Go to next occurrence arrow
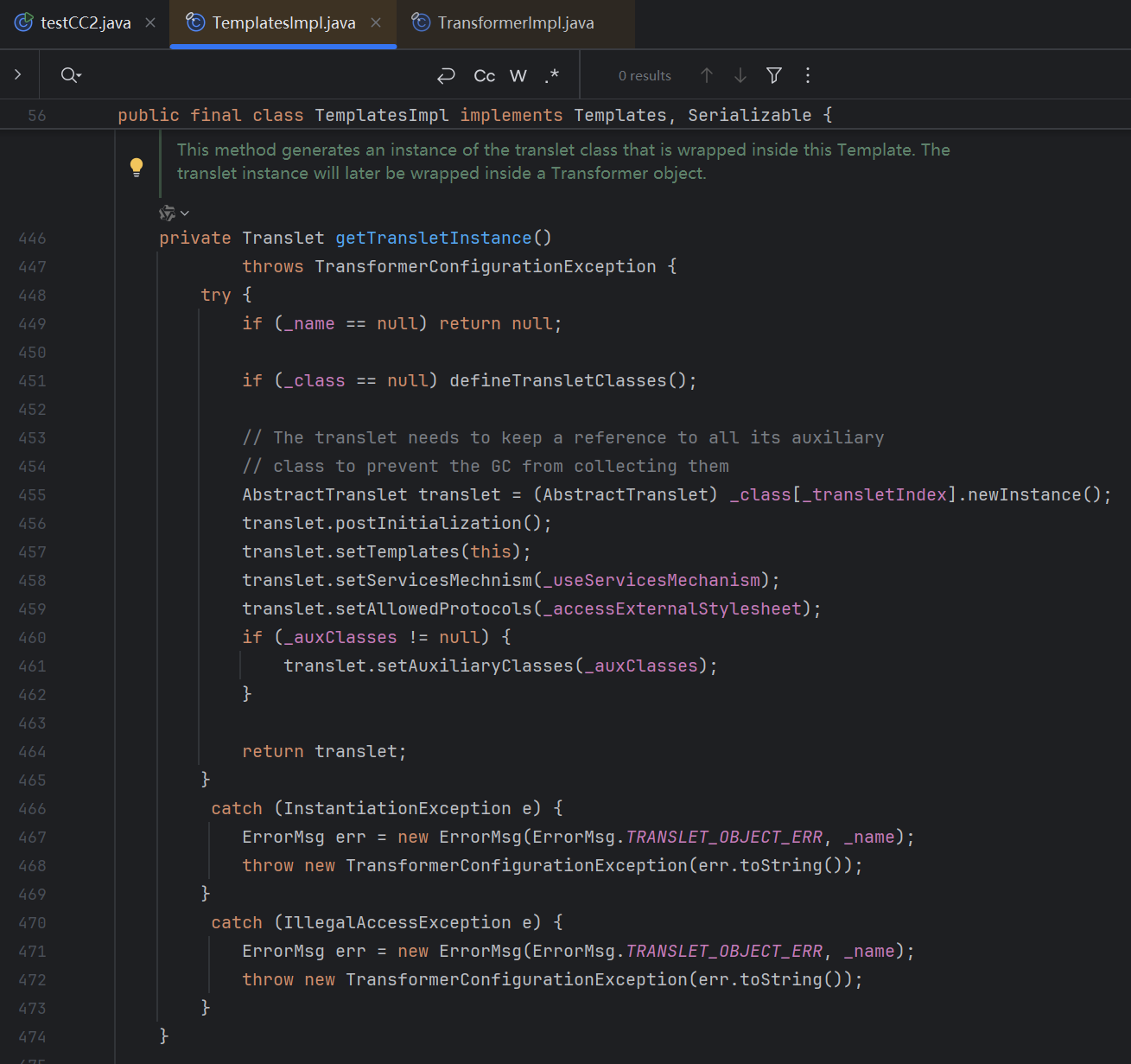Screen dimensions: 1131x1064 pos(740,75)
